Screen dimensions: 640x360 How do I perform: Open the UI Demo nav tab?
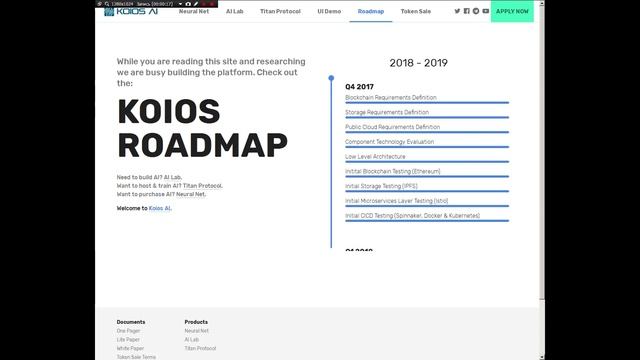pos(329,11)
